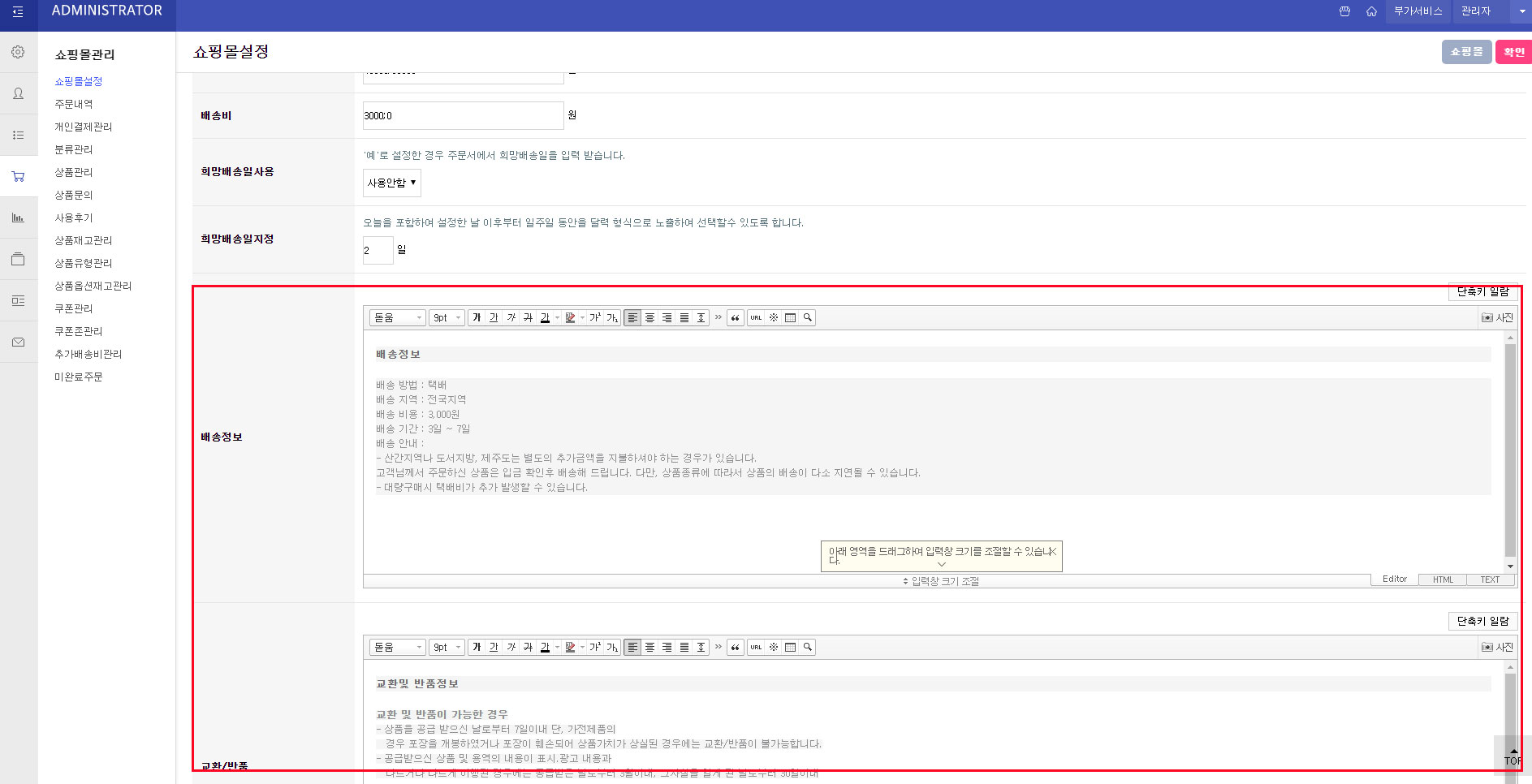Insert table in the 교환/반품 editor
Screen dimensions: 1532x784
click(790, 647)
